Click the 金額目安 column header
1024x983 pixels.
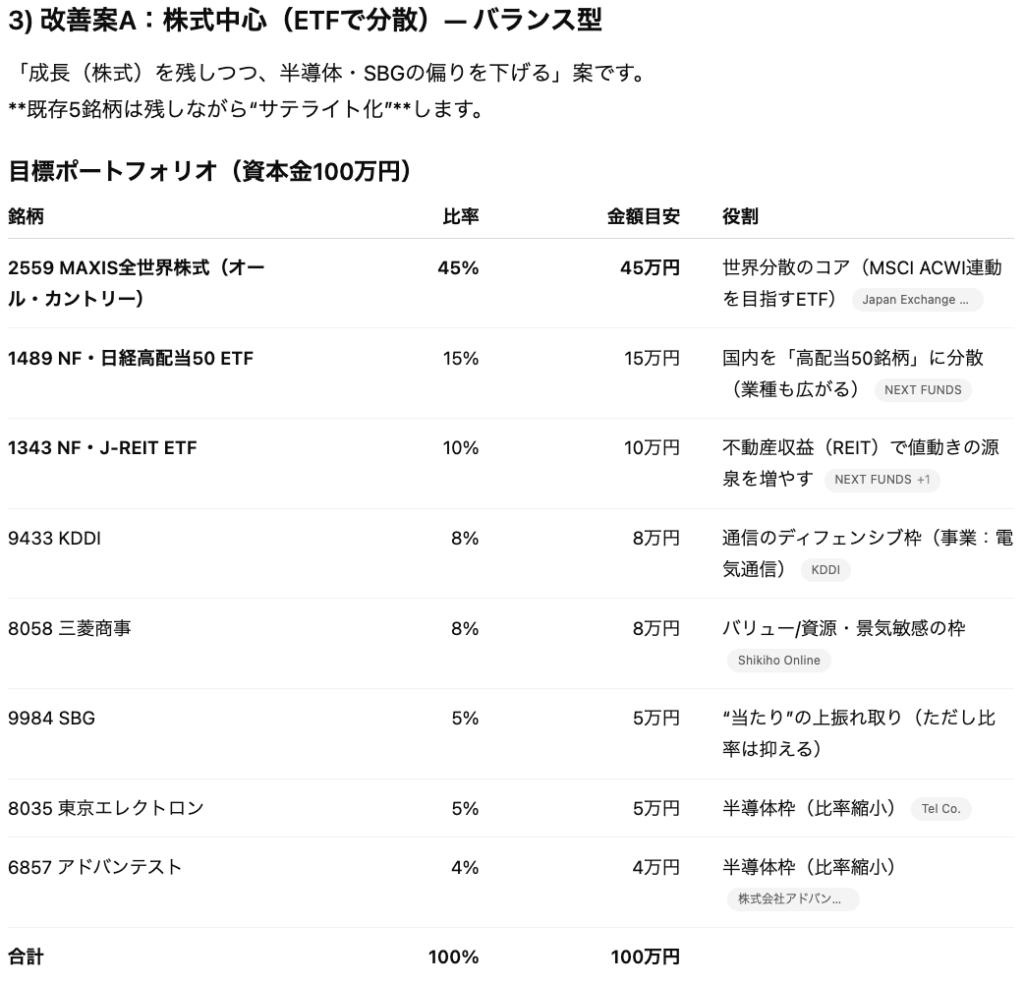[643, 216]
